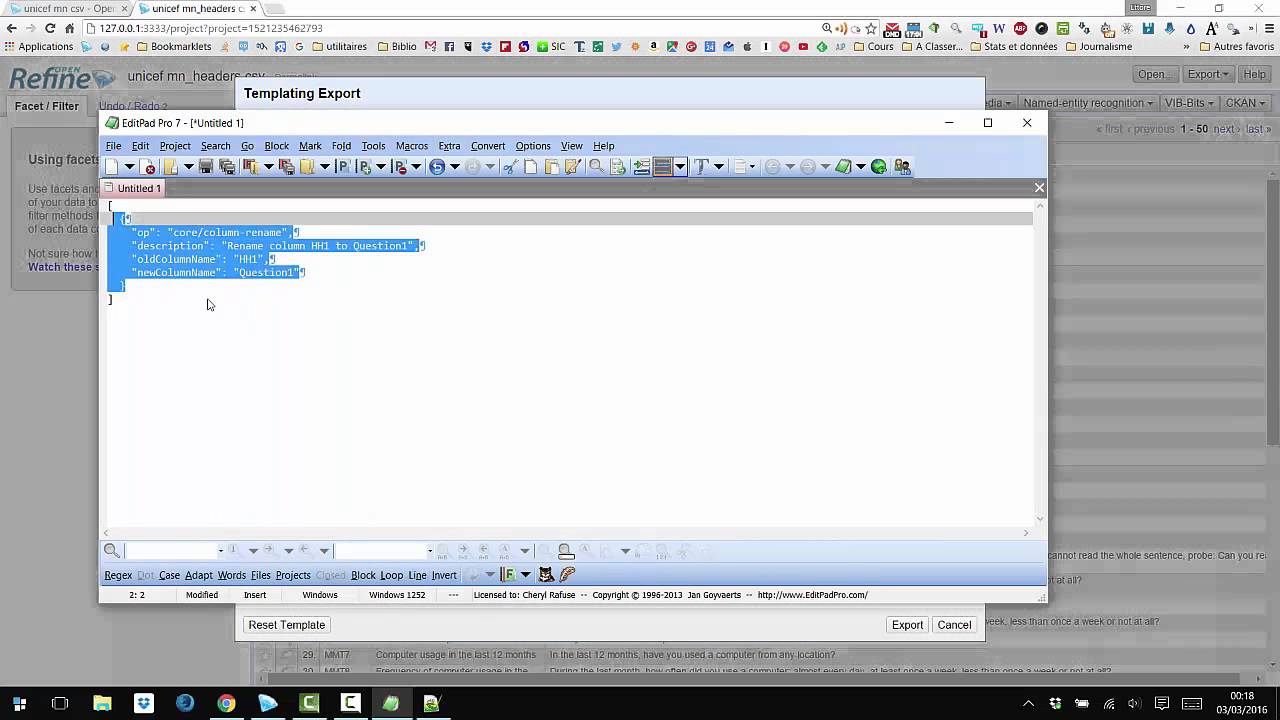Toggle the Files search option
Screen dimensions: 1280x720
261,575
